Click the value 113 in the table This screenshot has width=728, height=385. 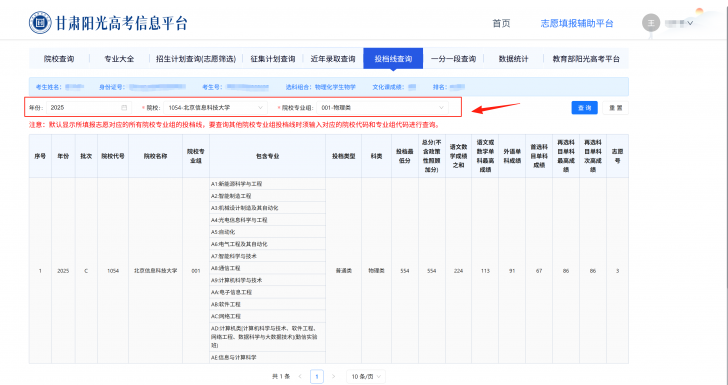pos(485,271)
